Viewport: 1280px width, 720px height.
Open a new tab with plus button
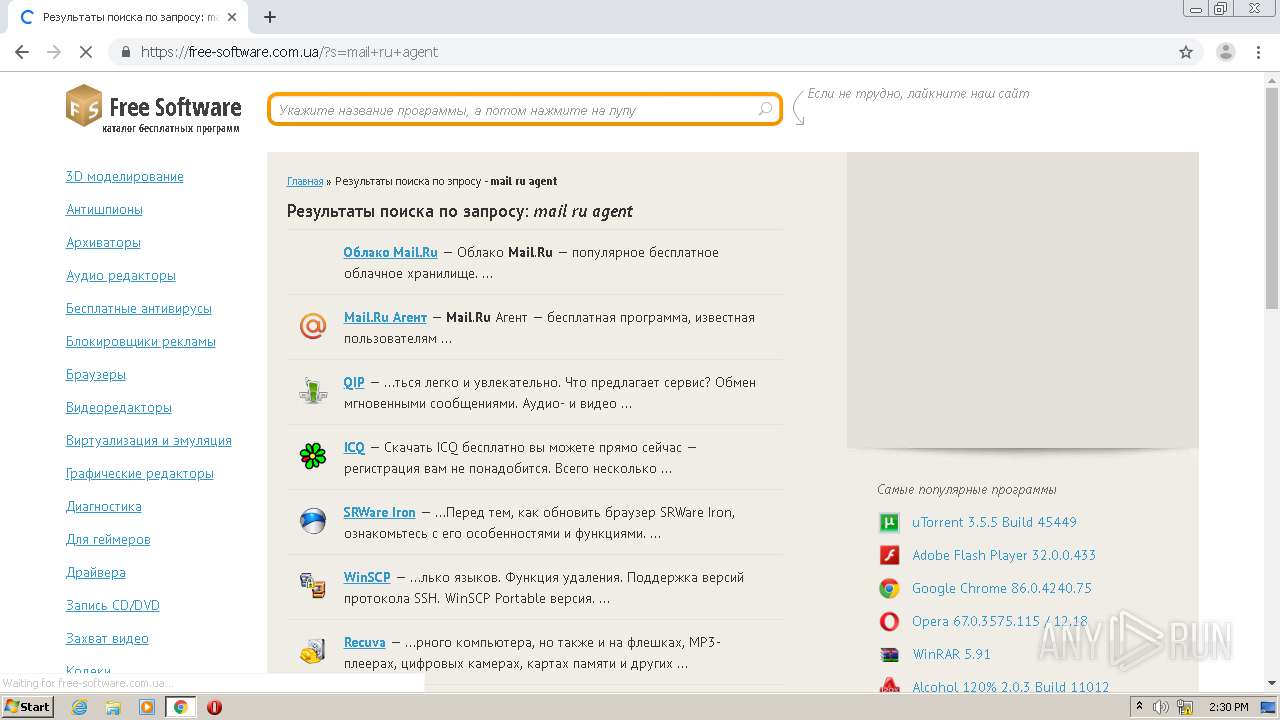point(270,17)
